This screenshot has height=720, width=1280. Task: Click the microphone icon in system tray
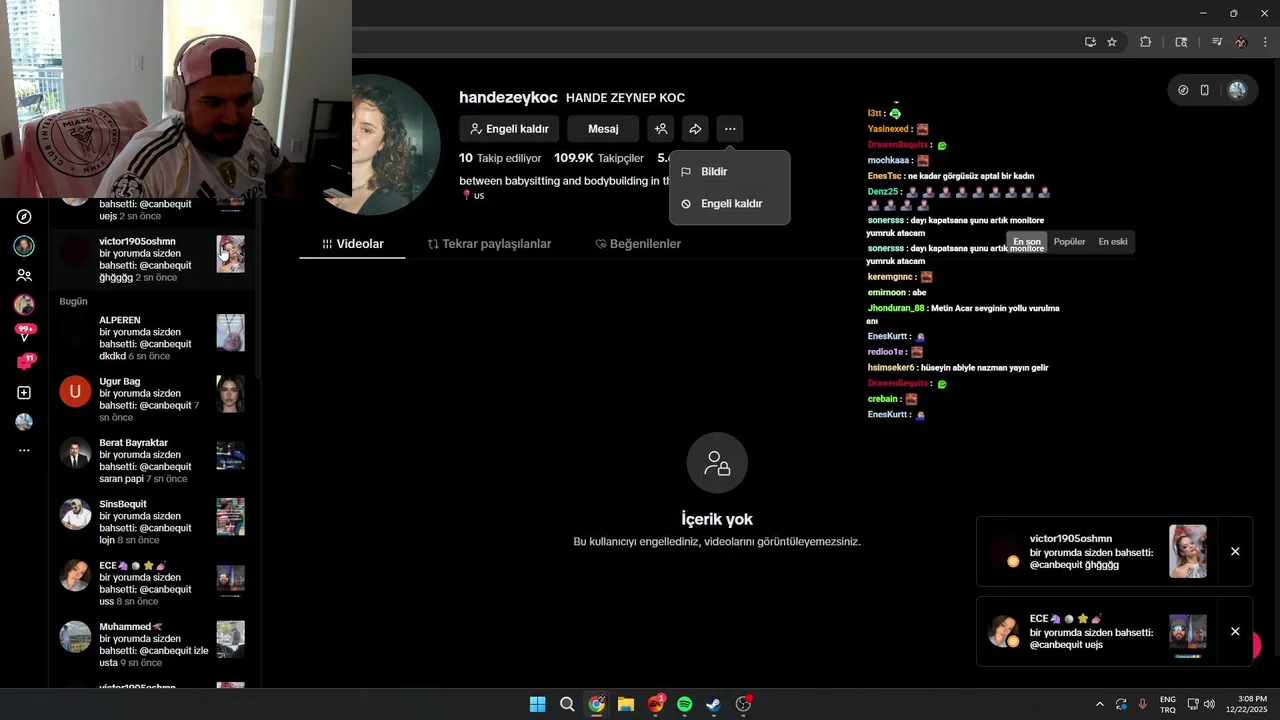[1143, 704]
